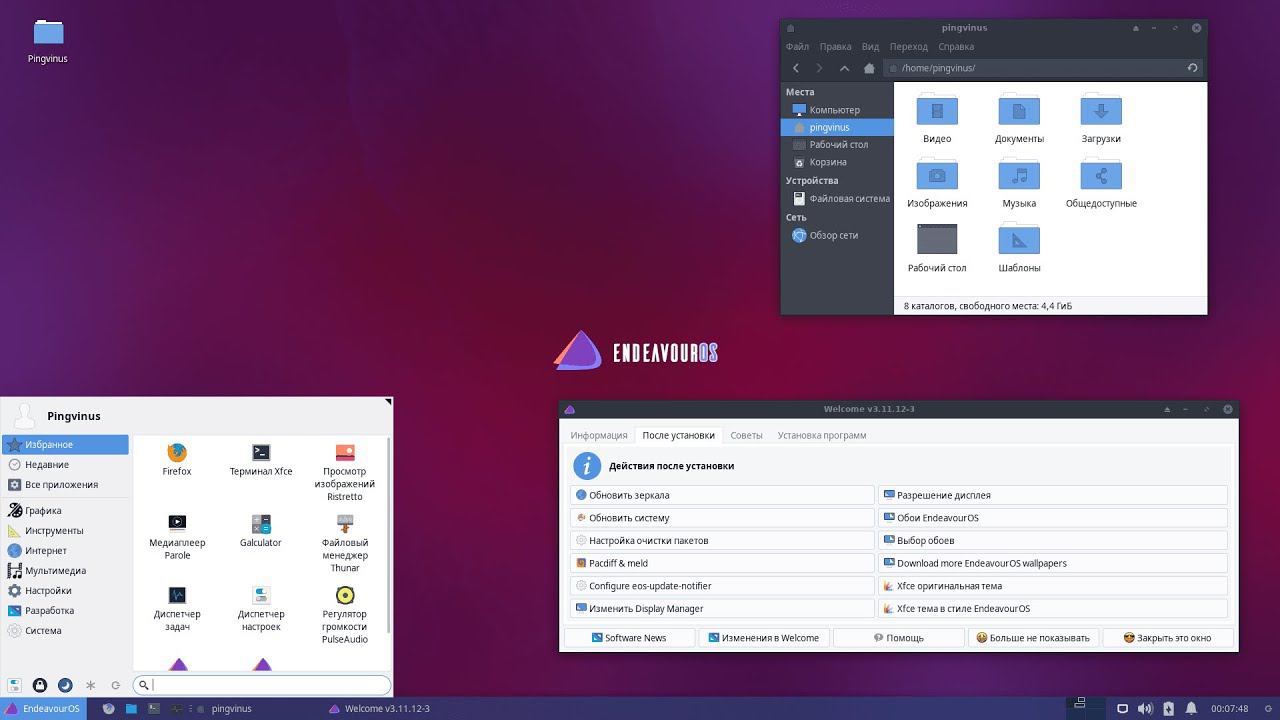Click Больше не показывать button
This screenshot has height=720, width=1280.
click(1033, 638)
